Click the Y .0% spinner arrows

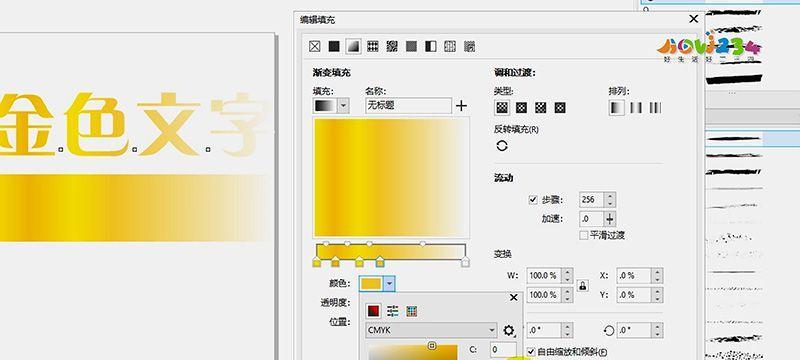coord(658,295)
